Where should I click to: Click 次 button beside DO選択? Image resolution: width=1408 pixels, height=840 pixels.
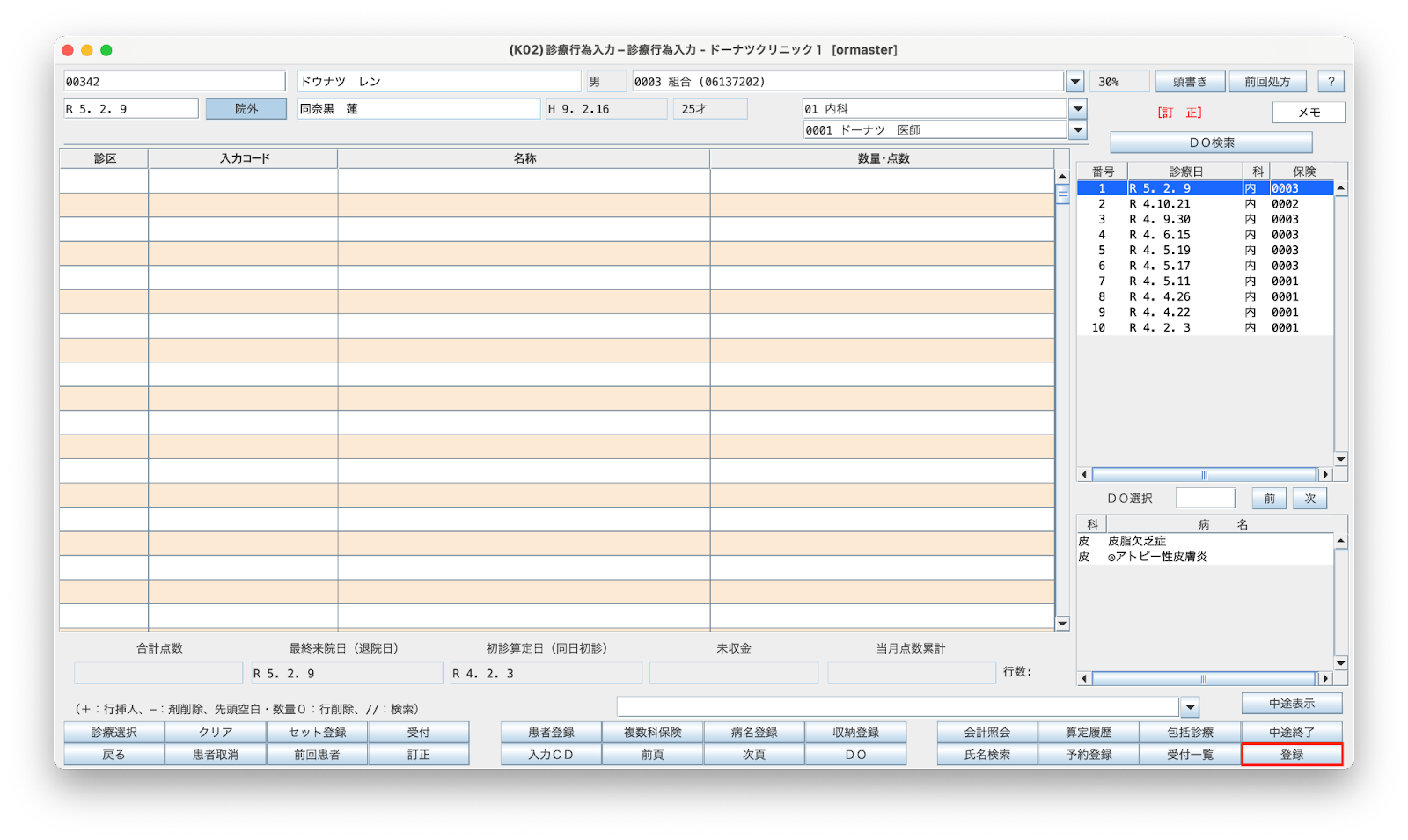1310,499
